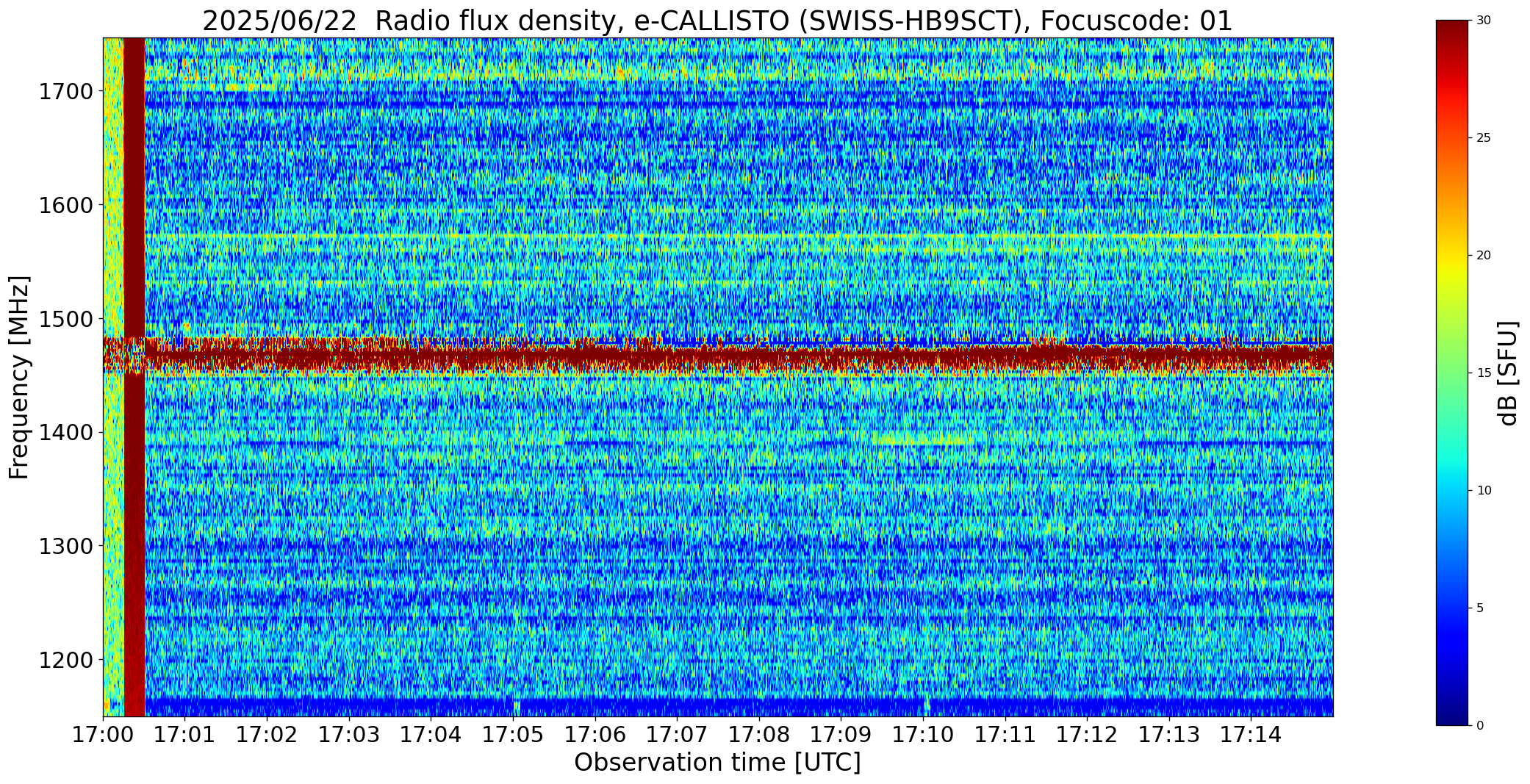Screen dimensions: 1530x784
Task: Click the colorbar tick label 10
Action: 1484,491
